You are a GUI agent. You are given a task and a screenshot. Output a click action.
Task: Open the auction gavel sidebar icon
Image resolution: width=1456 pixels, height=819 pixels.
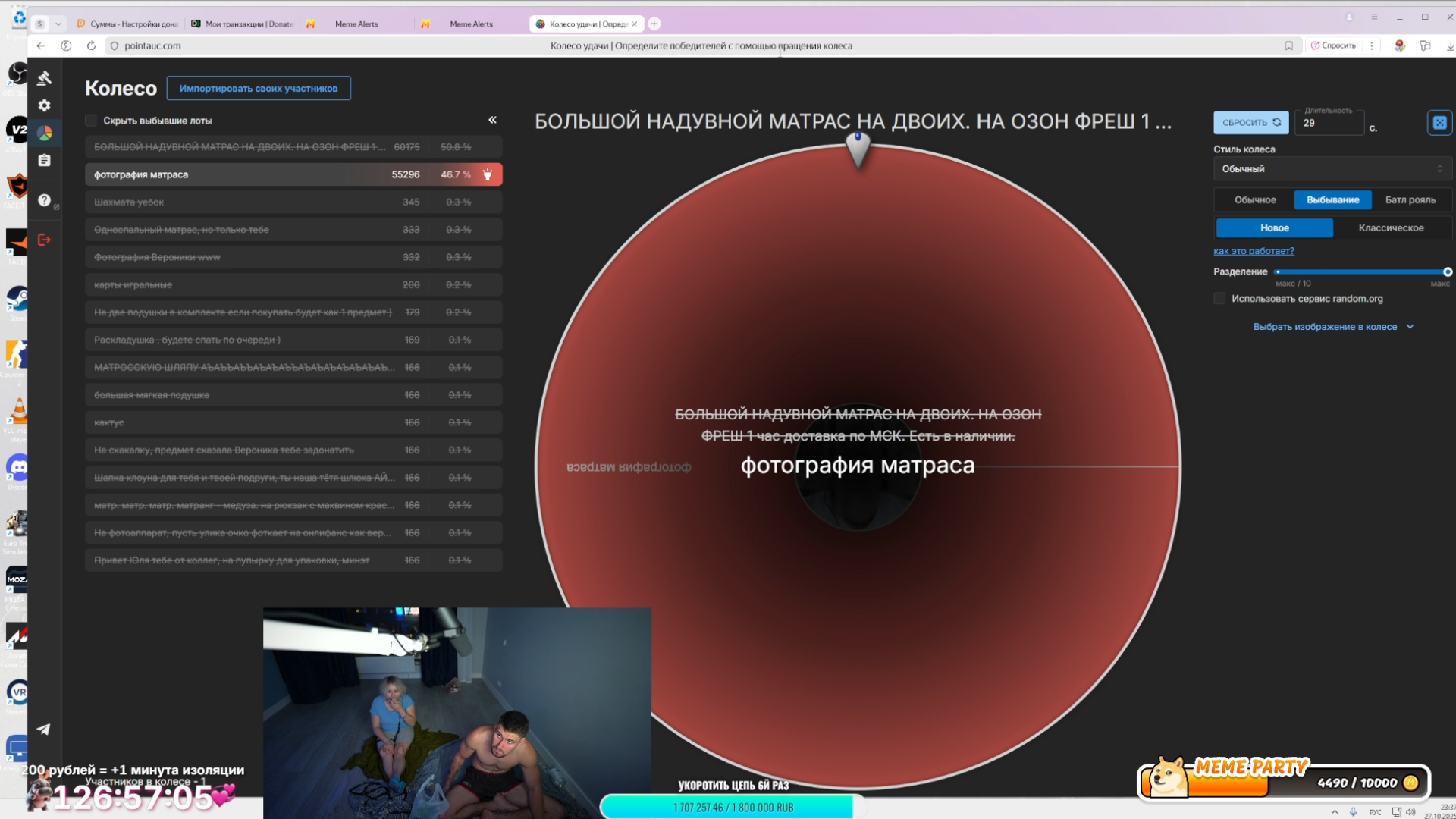[x=44, y=78]
